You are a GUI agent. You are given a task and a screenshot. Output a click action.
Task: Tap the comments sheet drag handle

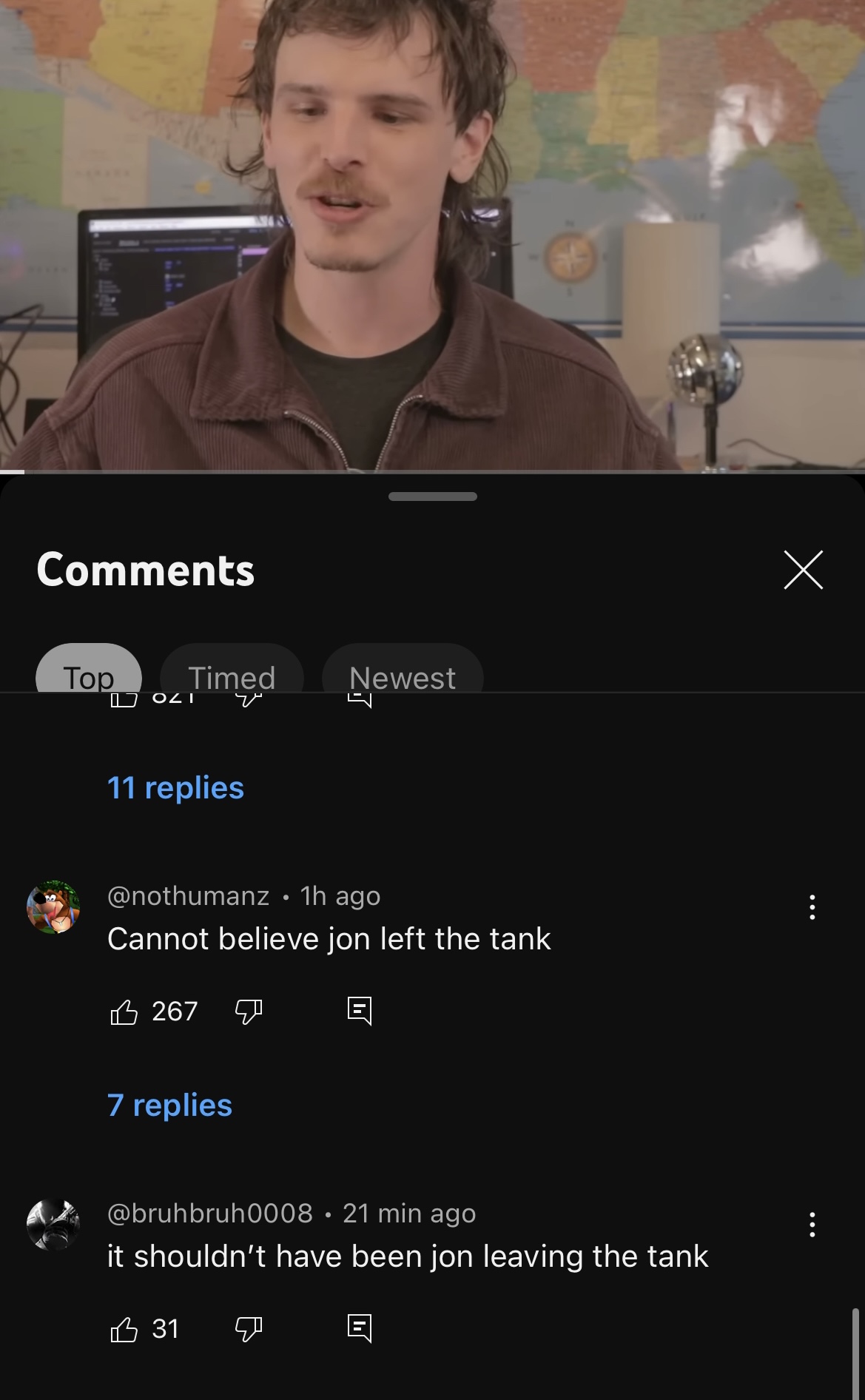pos(433,497)
